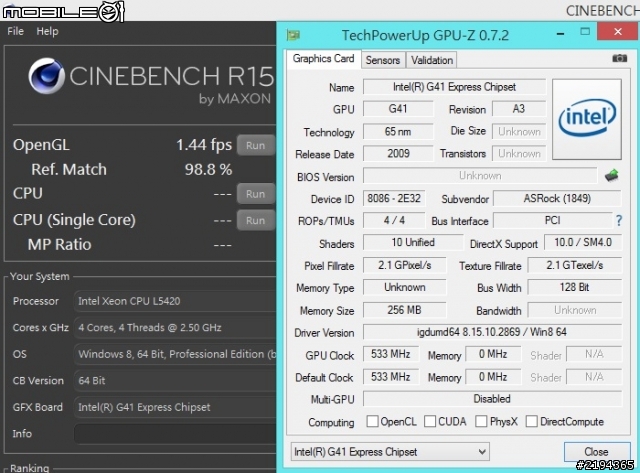
Task: Click the Texture Fillrate value 2.1 GTexel/s
Action: (575, 265)
